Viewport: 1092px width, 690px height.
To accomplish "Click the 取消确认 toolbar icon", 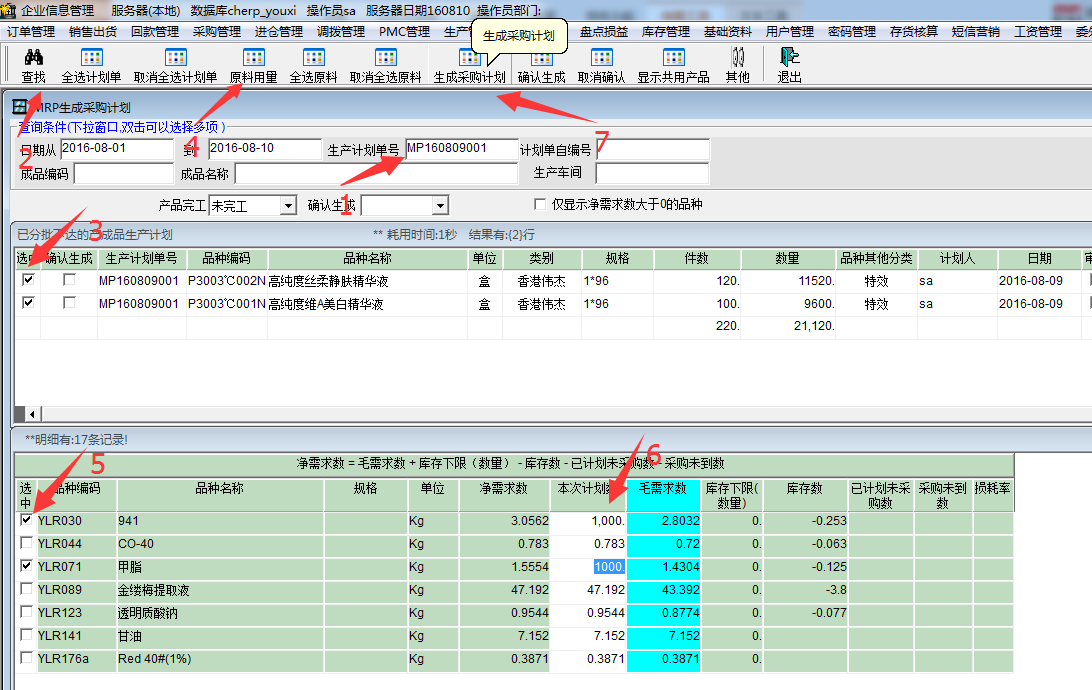I will [x=601, y=58].
